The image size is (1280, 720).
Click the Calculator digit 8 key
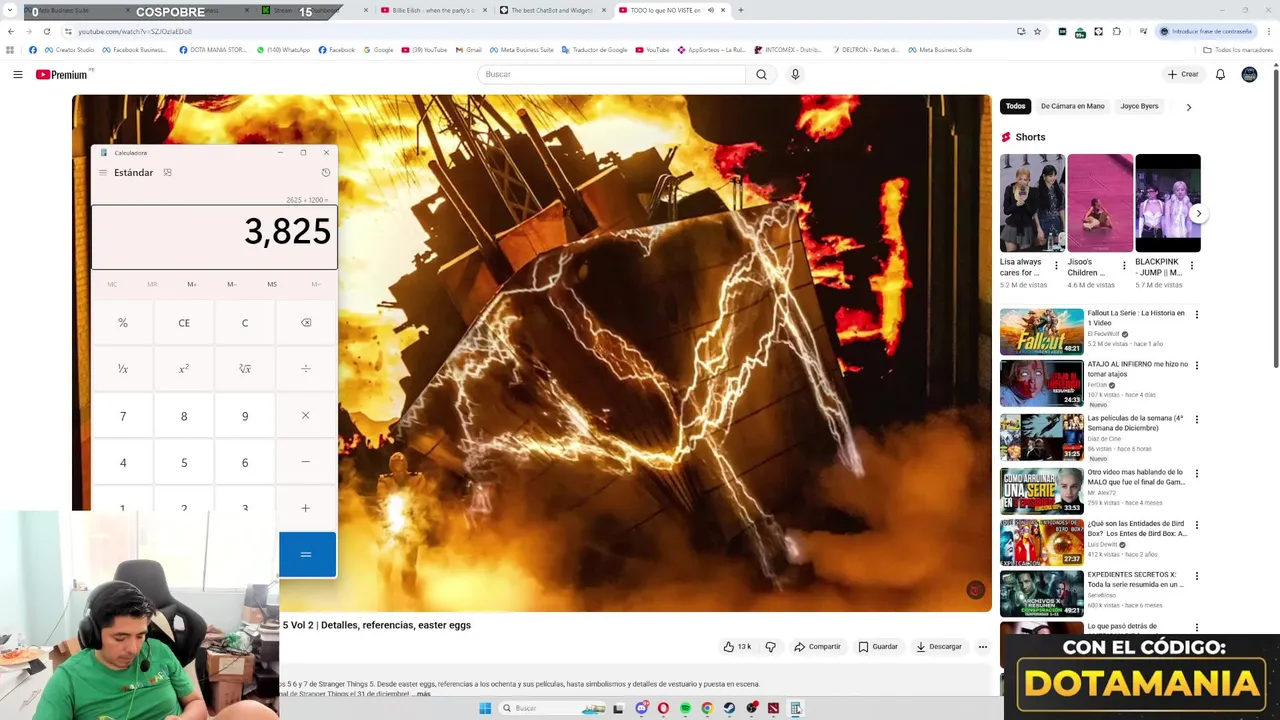(184, 416)
